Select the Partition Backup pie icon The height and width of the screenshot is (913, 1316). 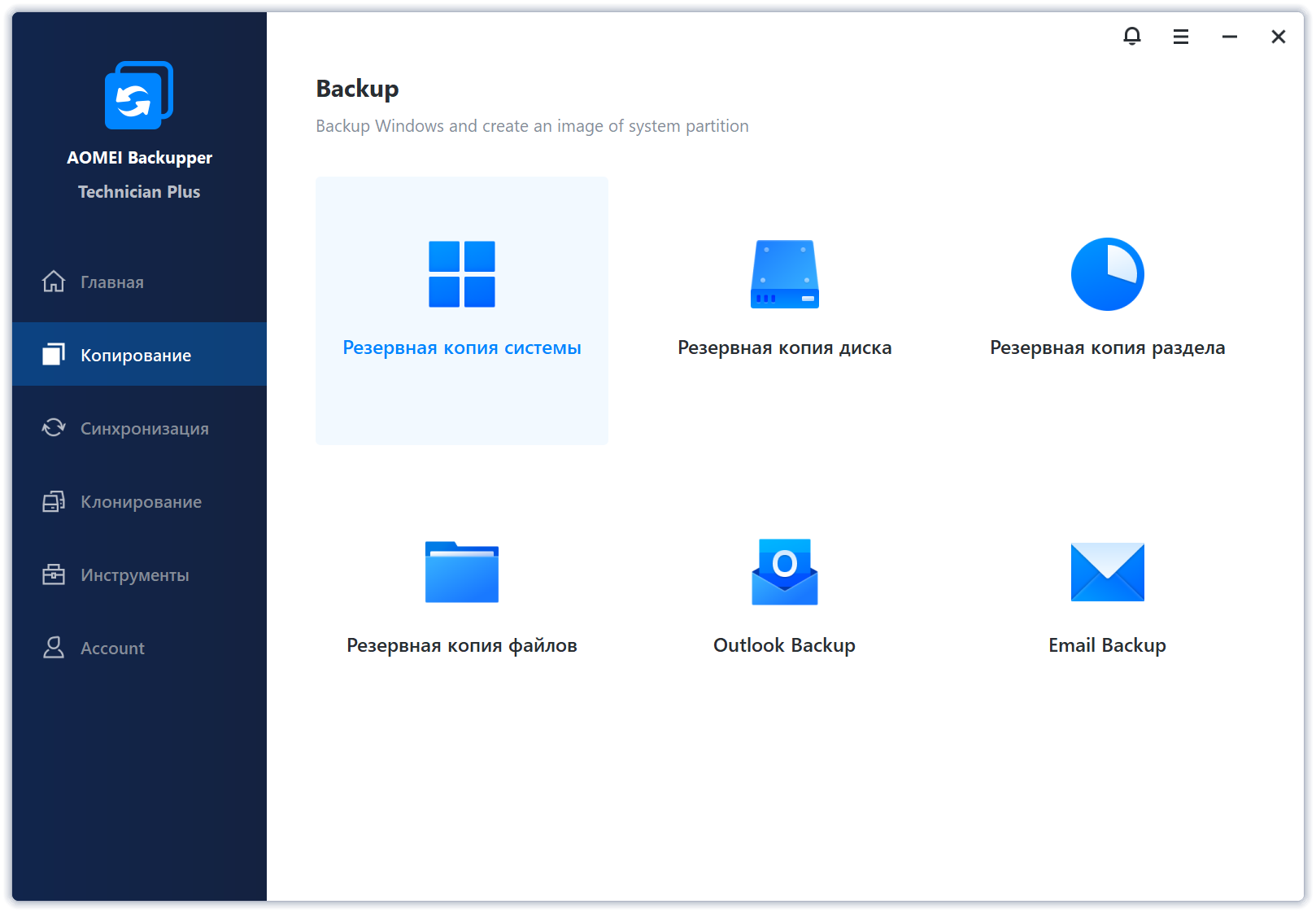[1107, 274]
